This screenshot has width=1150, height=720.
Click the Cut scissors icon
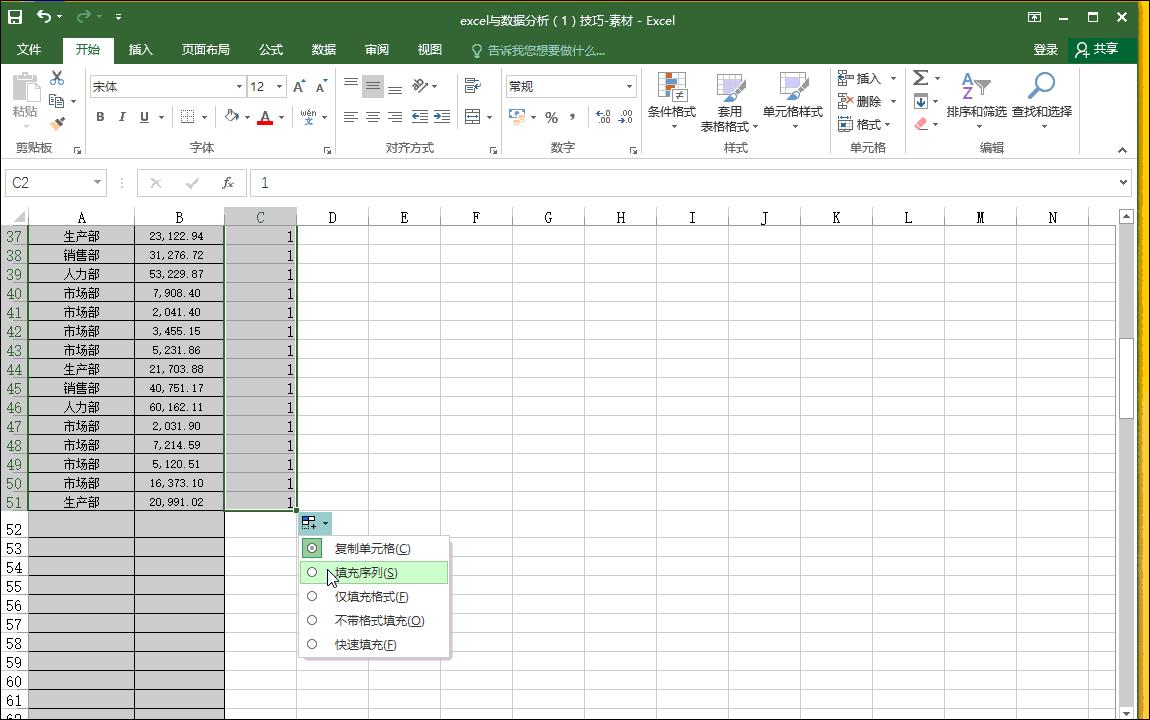56,78
